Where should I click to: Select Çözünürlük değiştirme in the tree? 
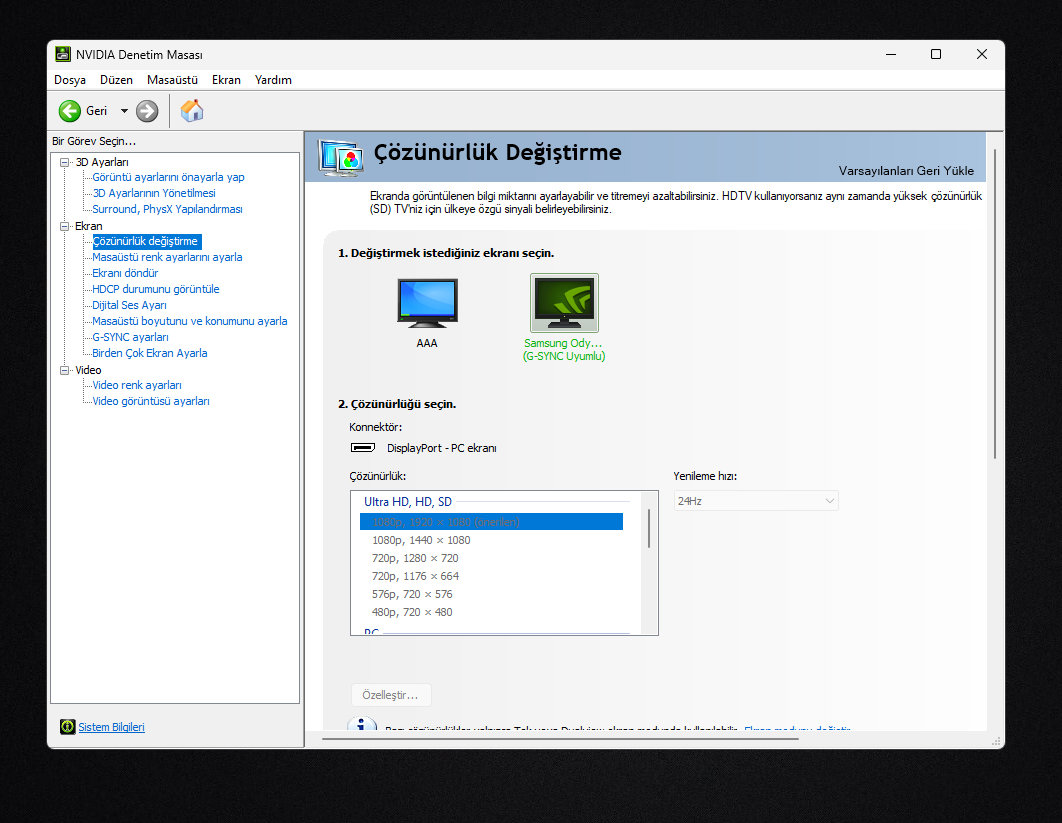click(146, 241)
